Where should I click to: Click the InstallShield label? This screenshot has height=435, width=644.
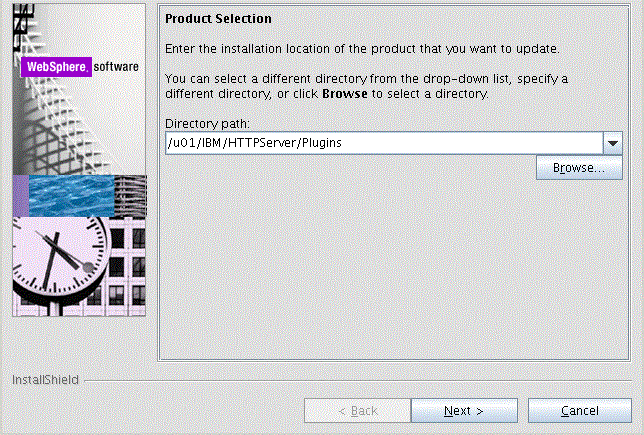point(45,380)
